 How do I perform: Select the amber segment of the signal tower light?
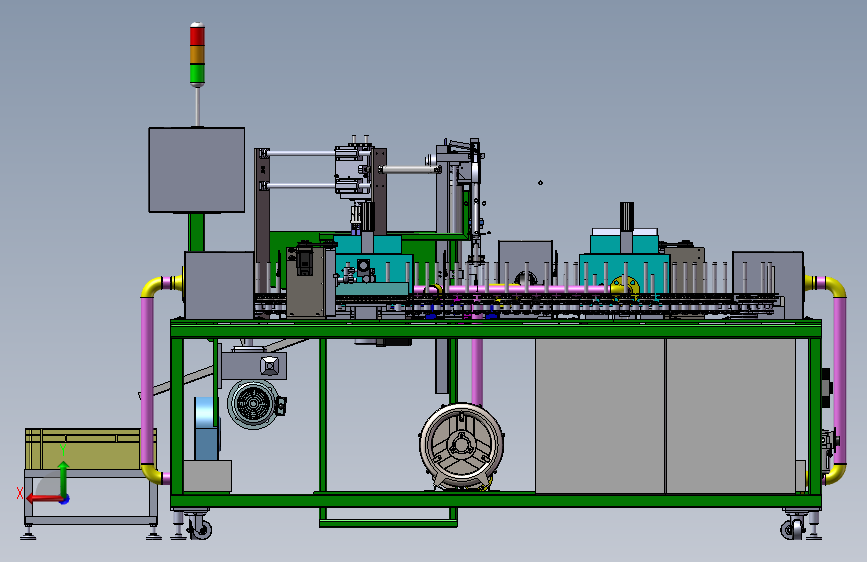(197, 55)
